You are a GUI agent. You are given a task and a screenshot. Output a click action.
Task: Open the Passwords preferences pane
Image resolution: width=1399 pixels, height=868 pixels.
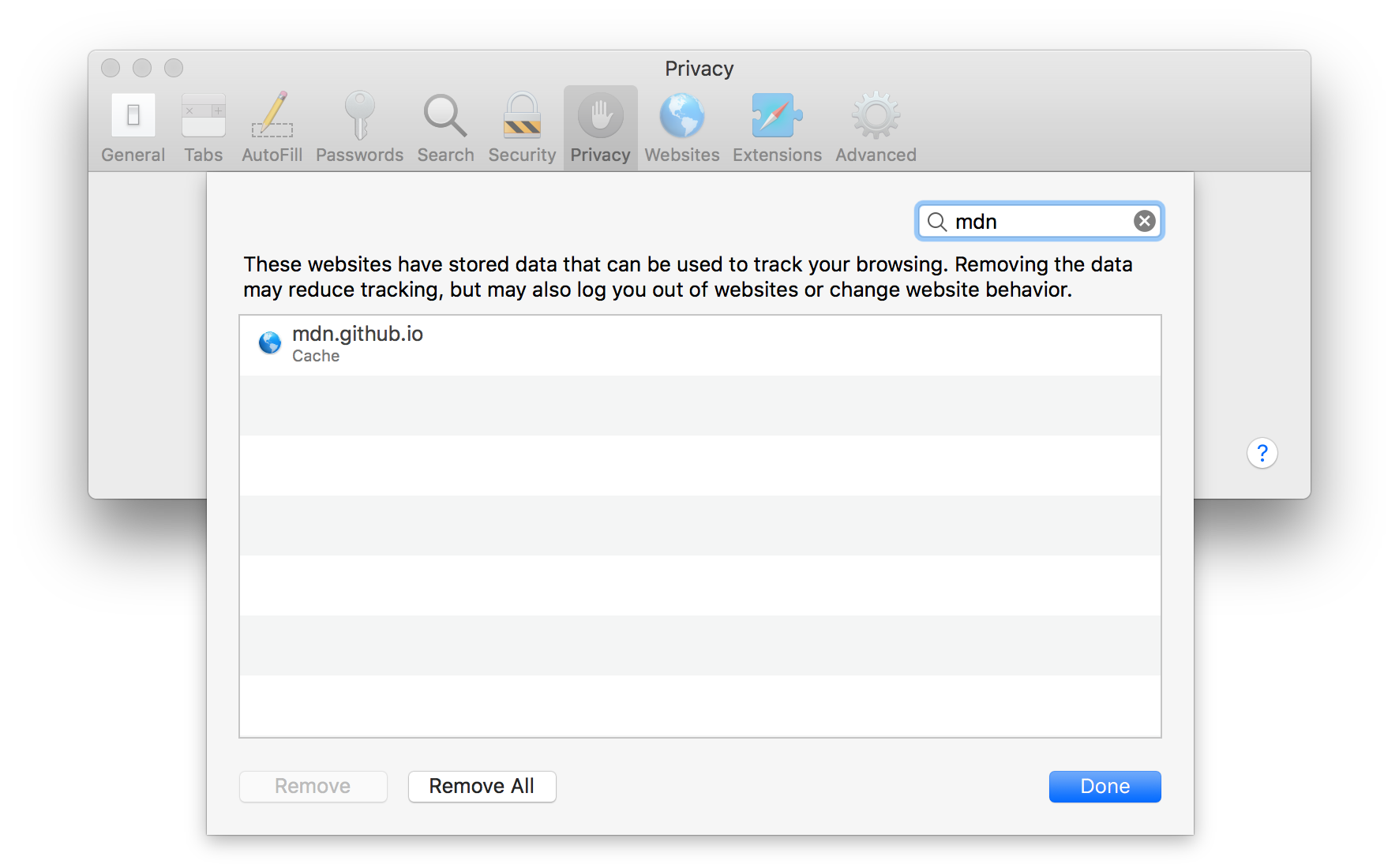tap(360, 129)
